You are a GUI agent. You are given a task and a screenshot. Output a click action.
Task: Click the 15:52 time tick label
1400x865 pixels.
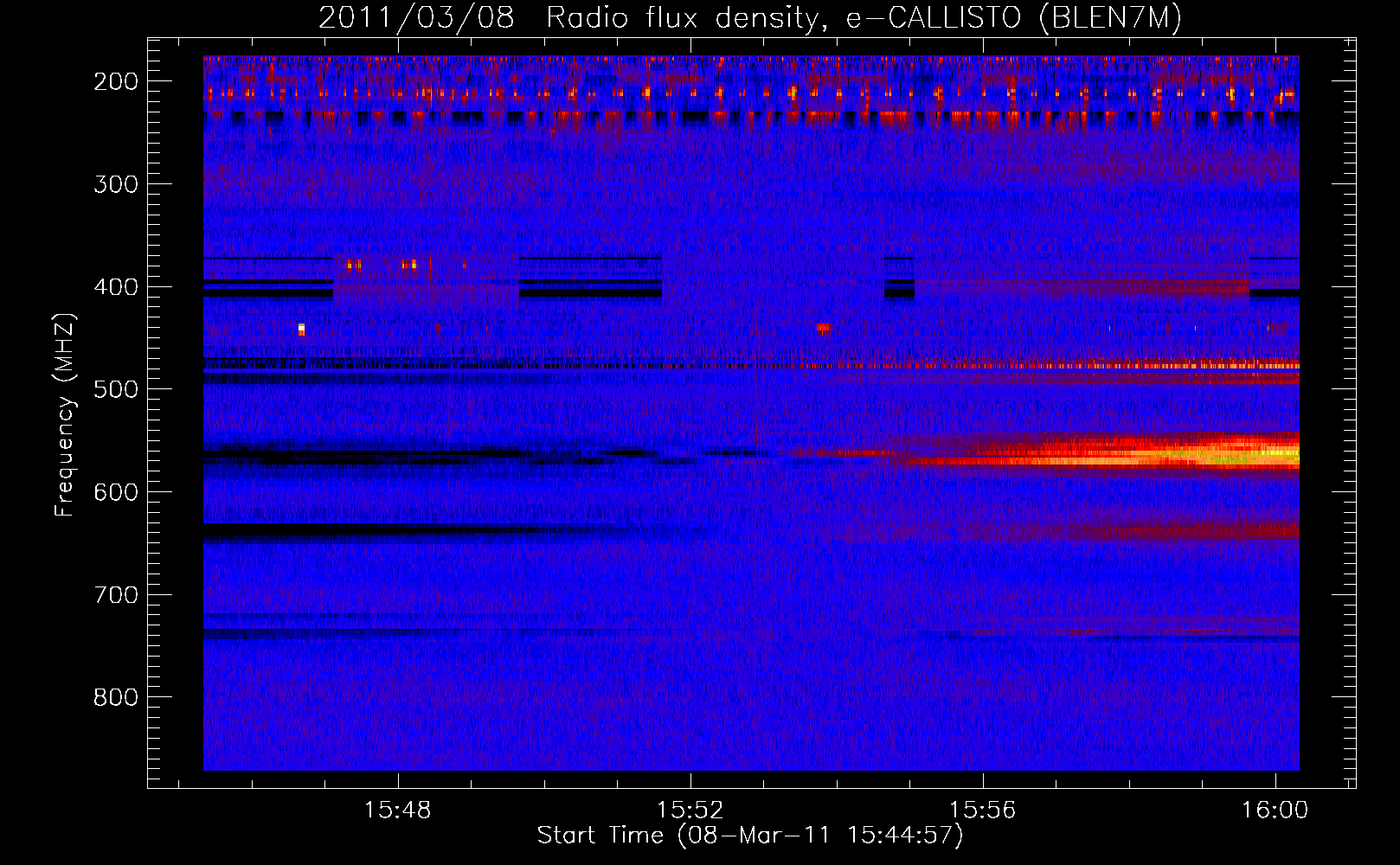coord(690,811)
